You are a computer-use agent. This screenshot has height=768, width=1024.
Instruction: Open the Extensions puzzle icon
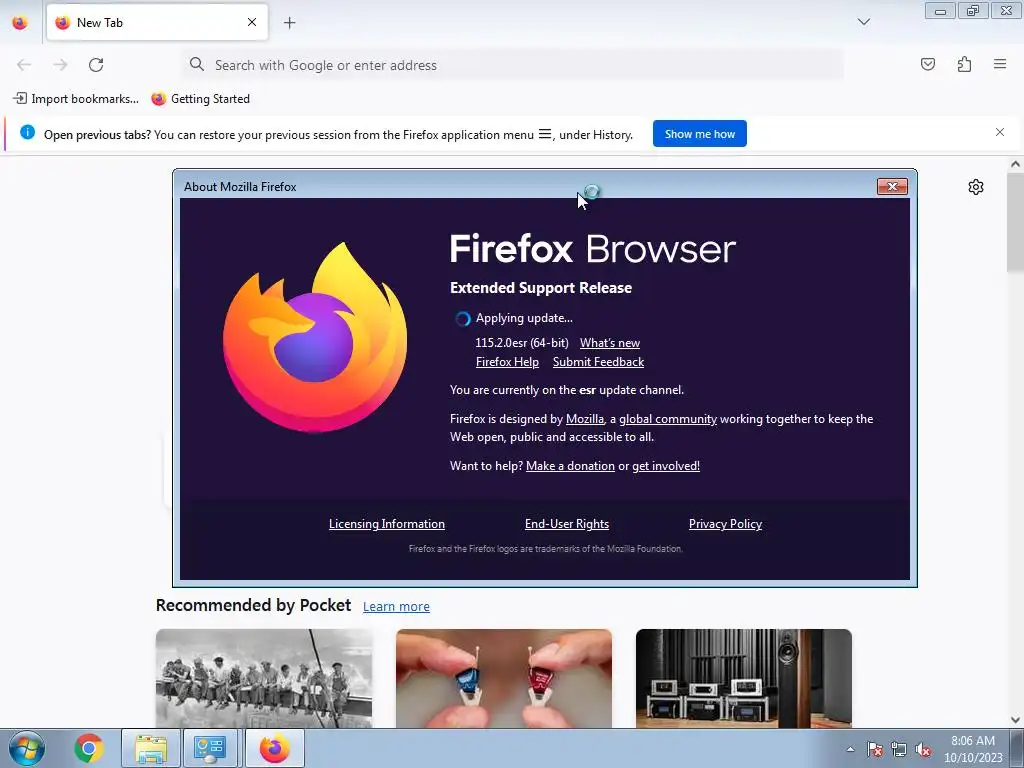click(964, 64)
